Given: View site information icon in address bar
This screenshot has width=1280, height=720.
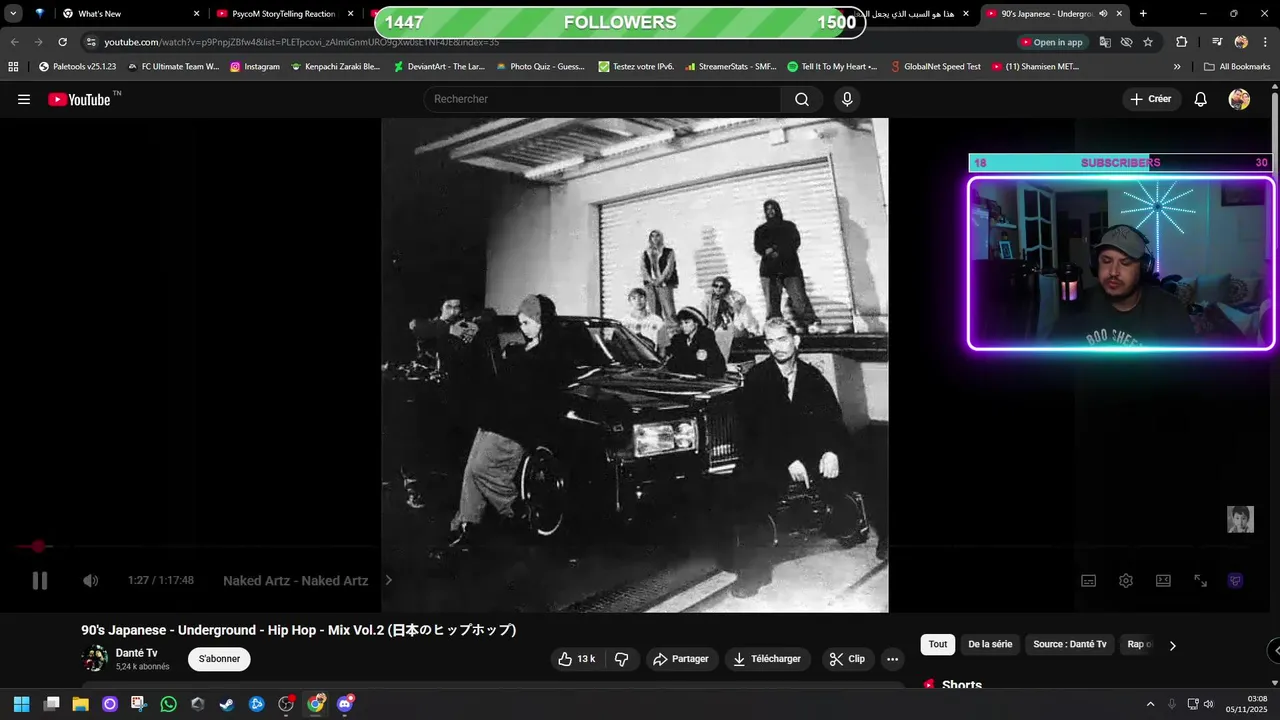Looking at the screenshot, I should [x=91, y=42].
